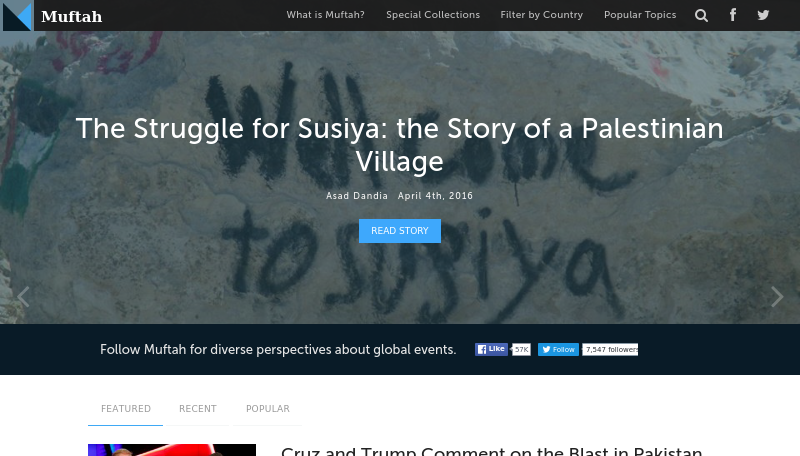Click the Facebook Like button
800x456 pixels.
coord(491,349)
